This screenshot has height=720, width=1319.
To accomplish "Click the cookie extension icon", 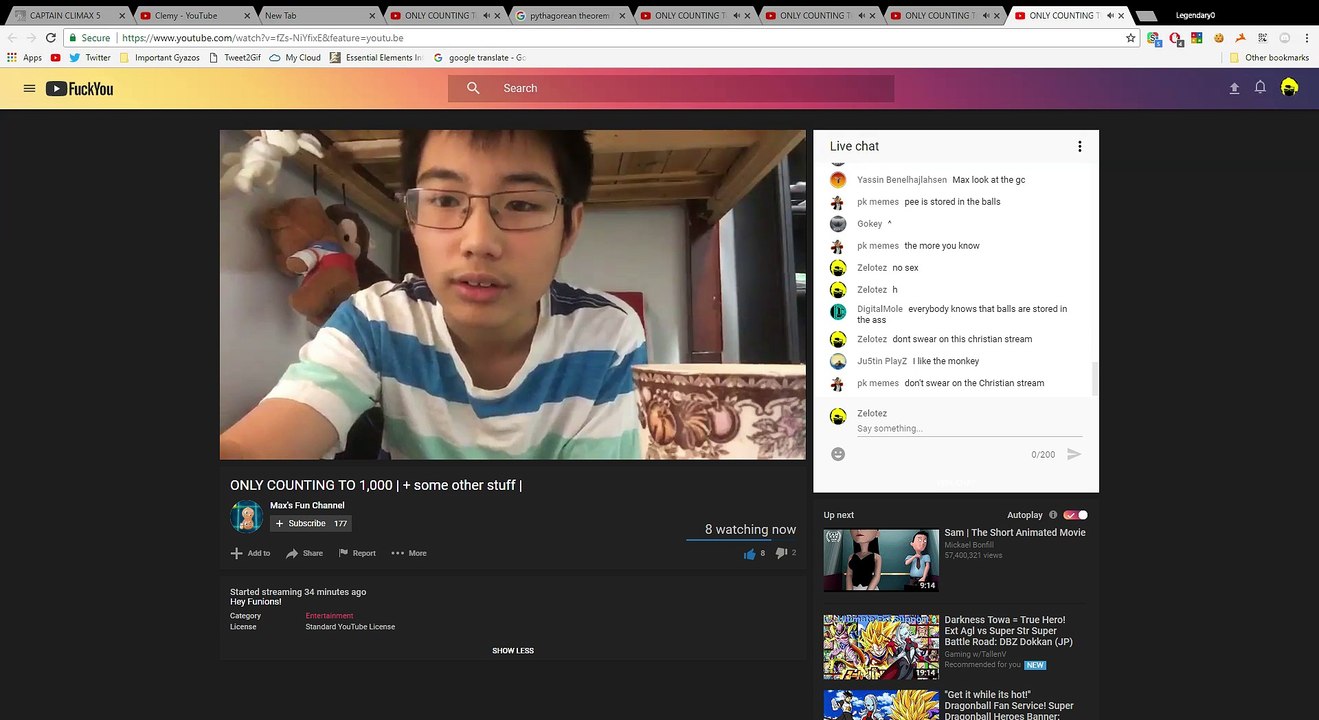I will tap(1219, 38).
